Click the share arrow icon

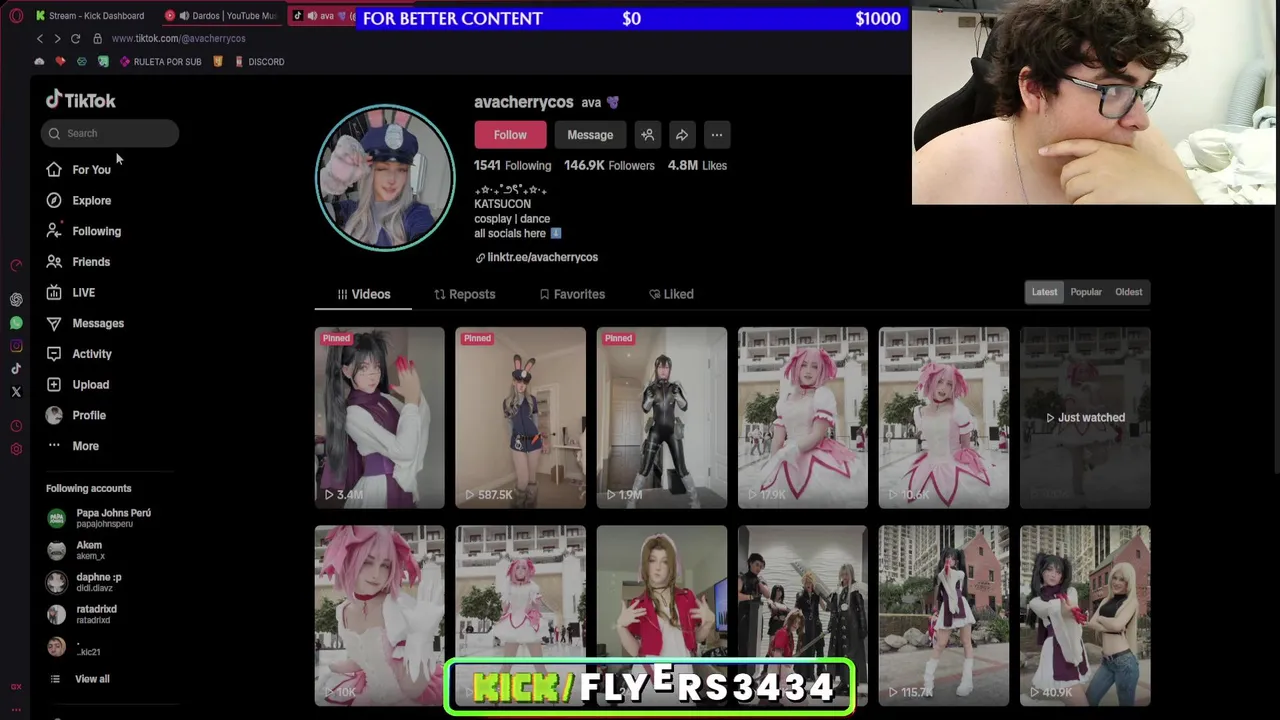tap(682, 135)
